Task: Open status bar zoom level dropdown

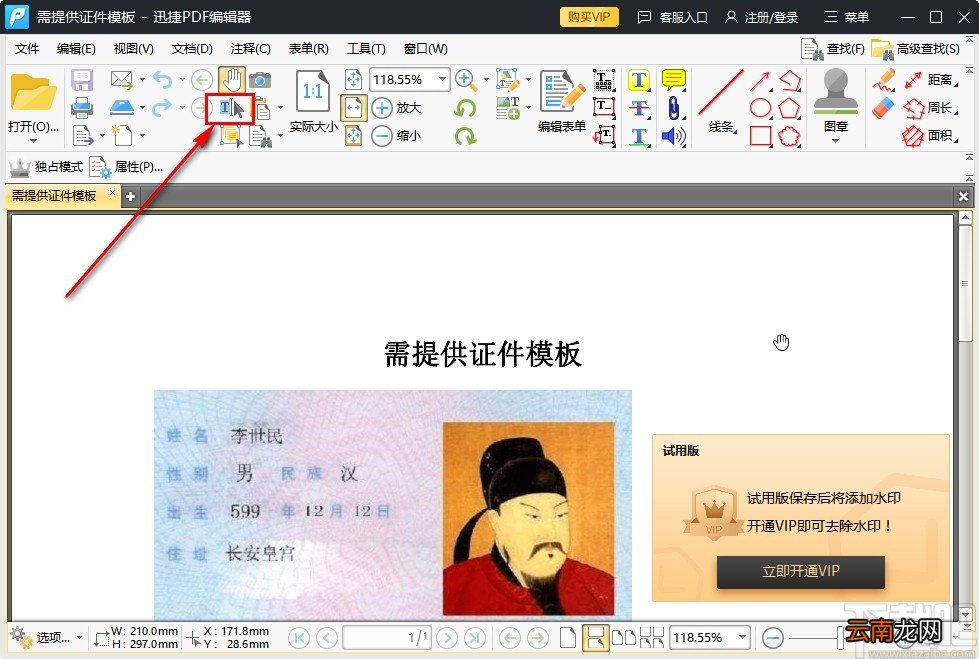Action: [742, 637]
